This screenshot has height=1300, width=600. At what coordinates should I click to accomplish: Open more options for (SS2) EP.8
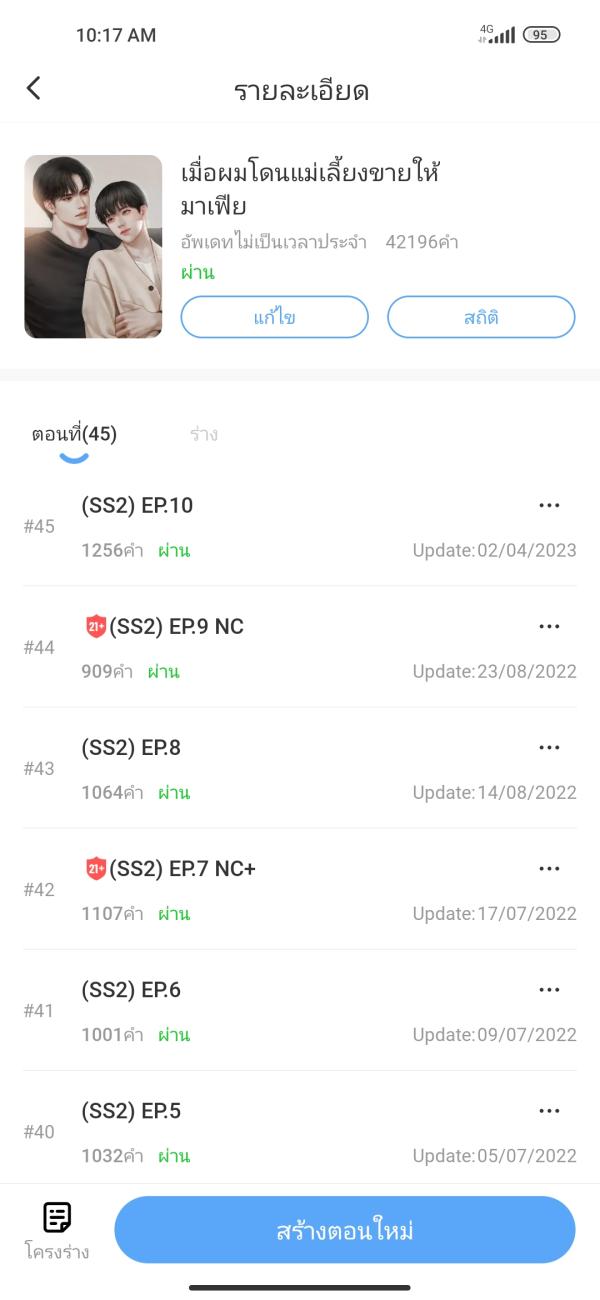(549, 748)
